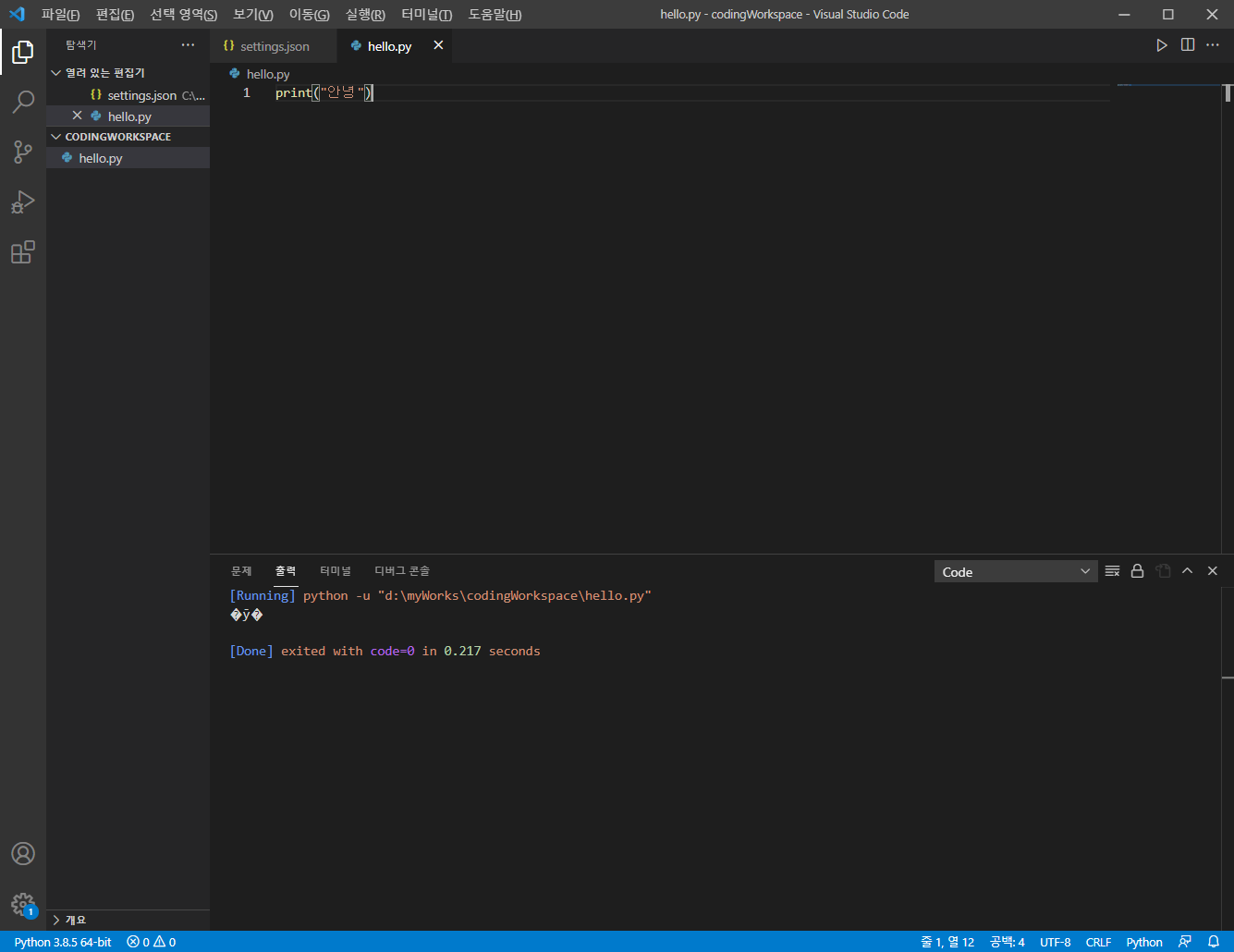Switch to the 문제 panel tab
This screenshot has height=952, width=1234.
point(241,571)
